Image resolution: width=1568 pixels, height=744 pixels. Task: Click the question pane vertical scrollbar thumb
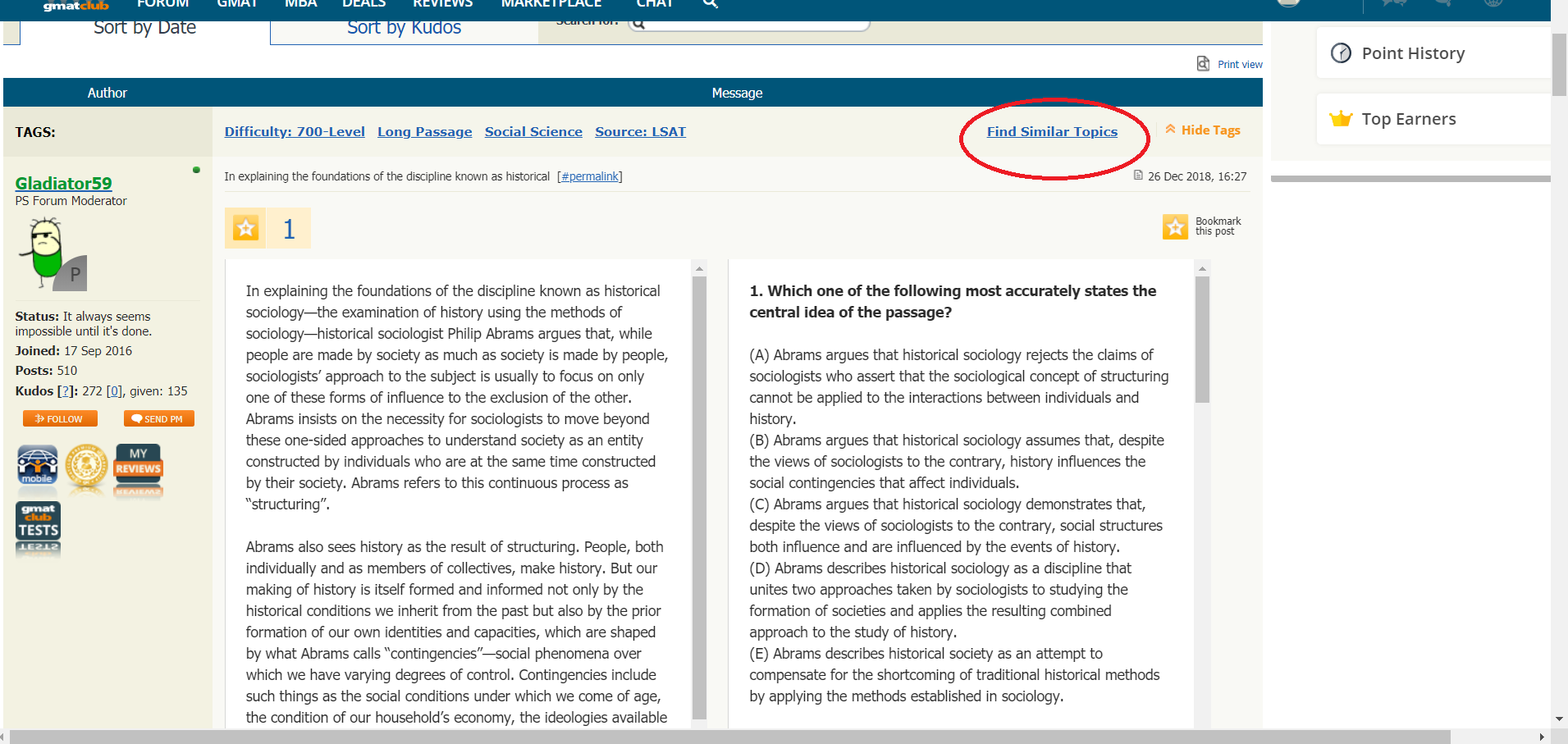click(x=1202, y=340)
